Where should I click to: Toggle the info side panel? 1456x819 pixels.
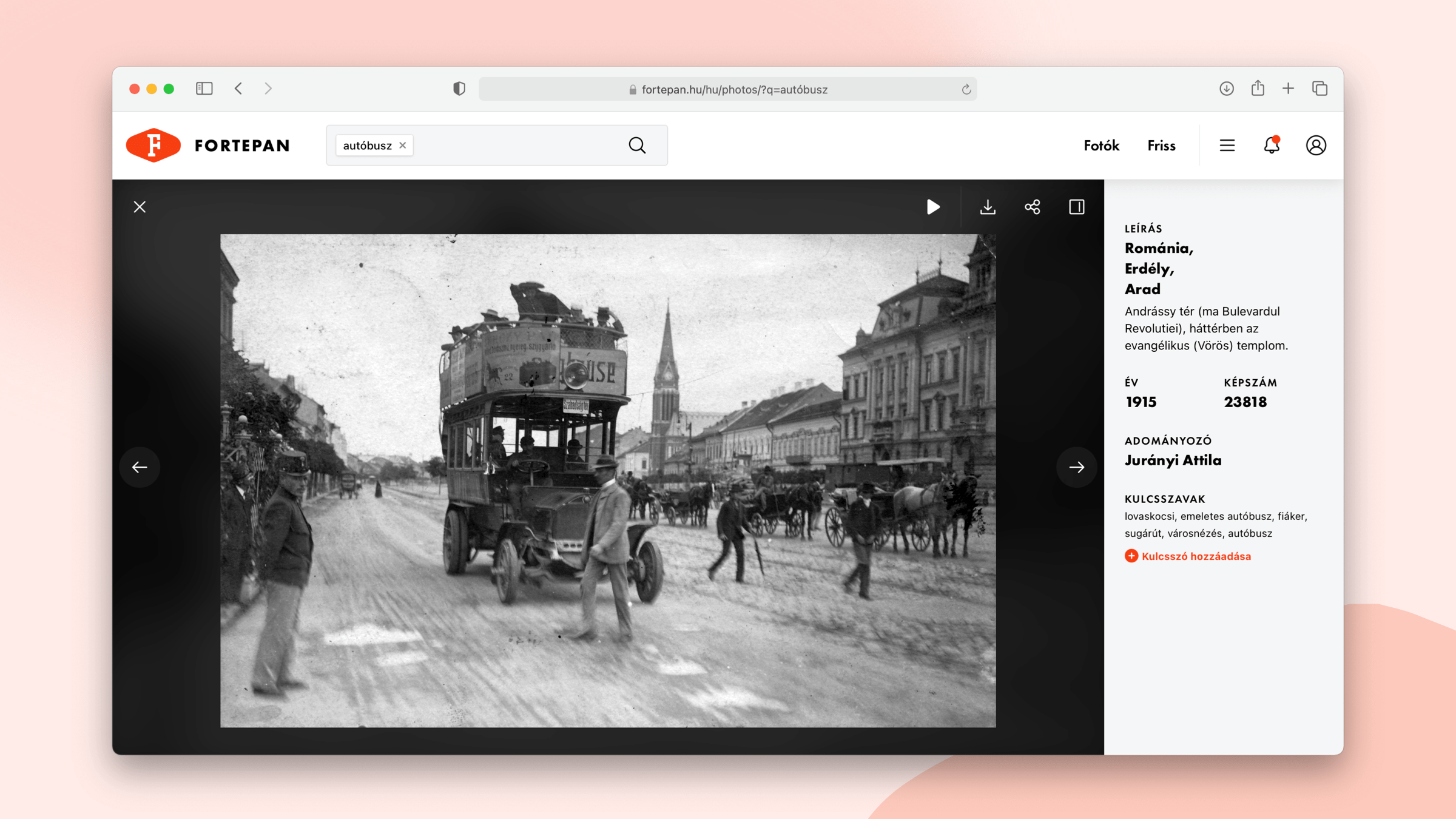point(1076,207)
